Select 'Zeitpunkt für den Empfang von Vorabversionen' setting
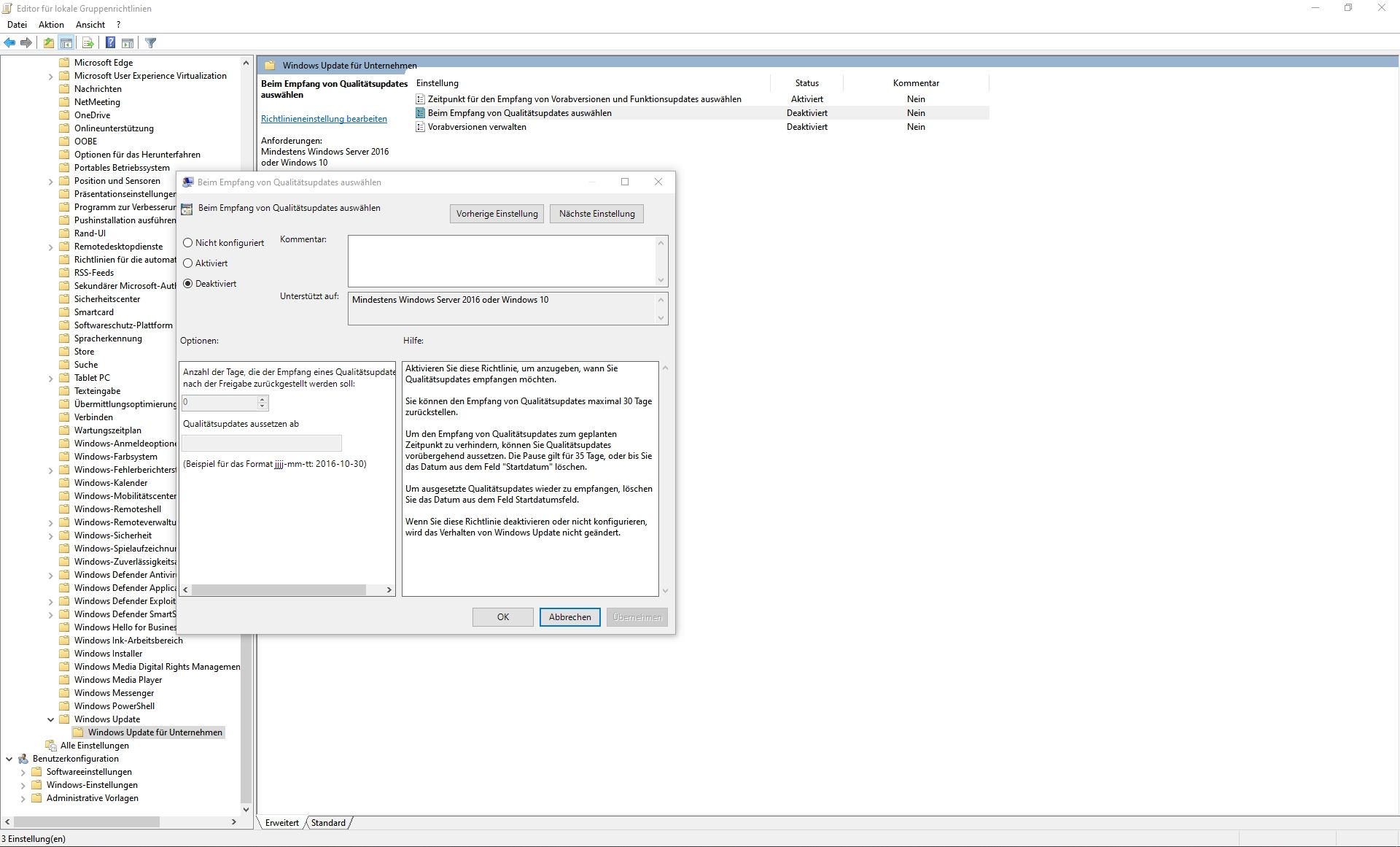The image size is (1400, 847). [585, 99]
